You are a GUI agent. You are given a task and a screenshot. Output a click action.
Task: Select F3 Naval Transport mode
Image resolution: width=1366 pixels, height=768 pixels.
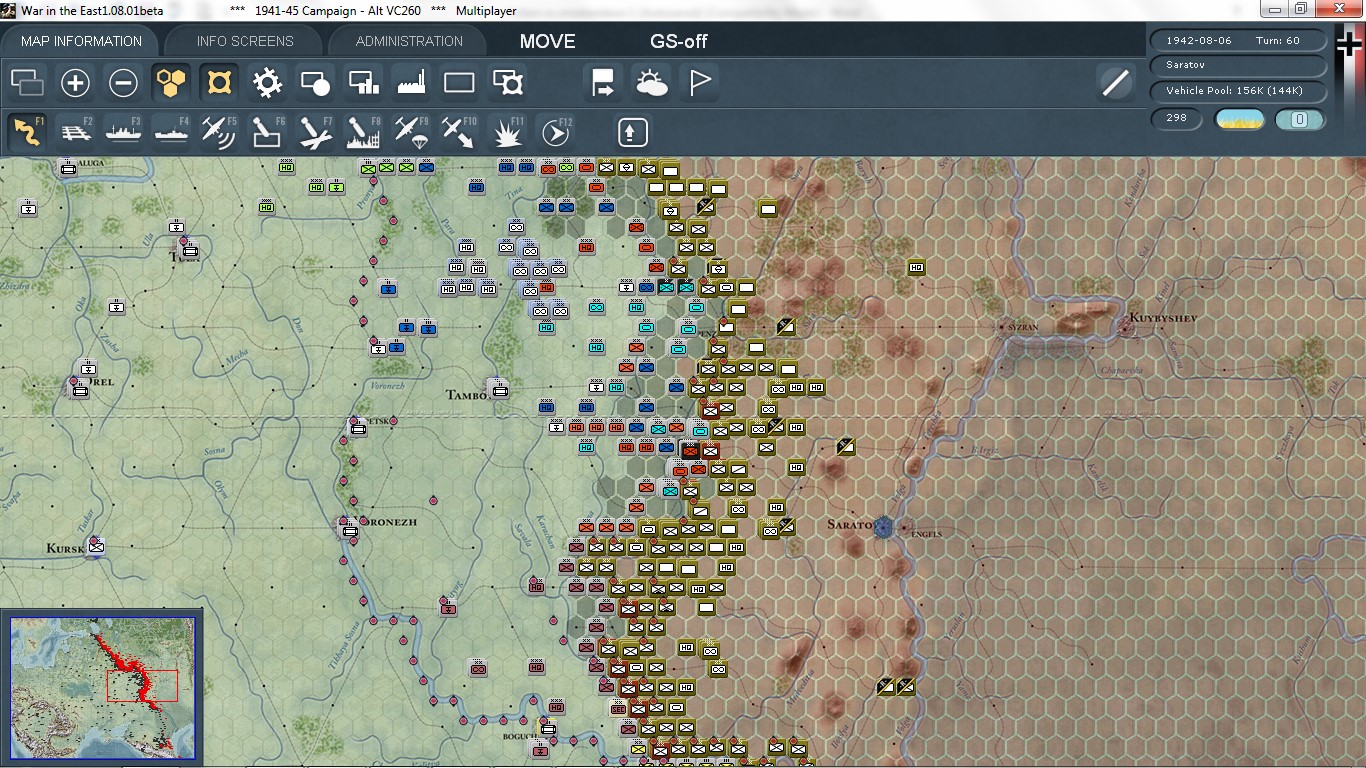(x=123, y=131)
